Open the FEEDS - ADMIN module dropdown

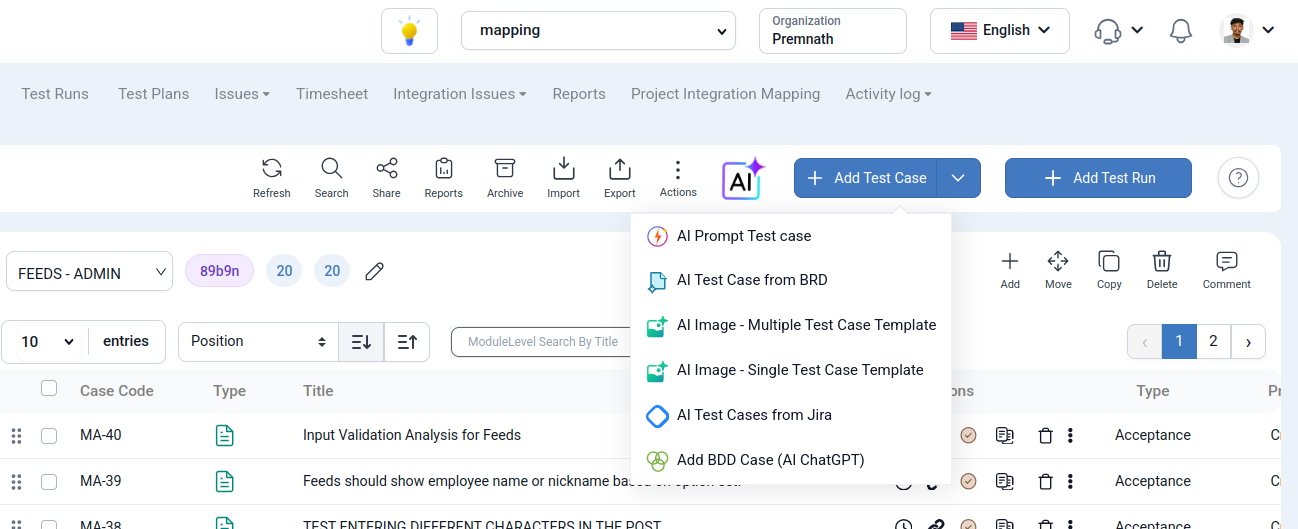tap(90, 272)
